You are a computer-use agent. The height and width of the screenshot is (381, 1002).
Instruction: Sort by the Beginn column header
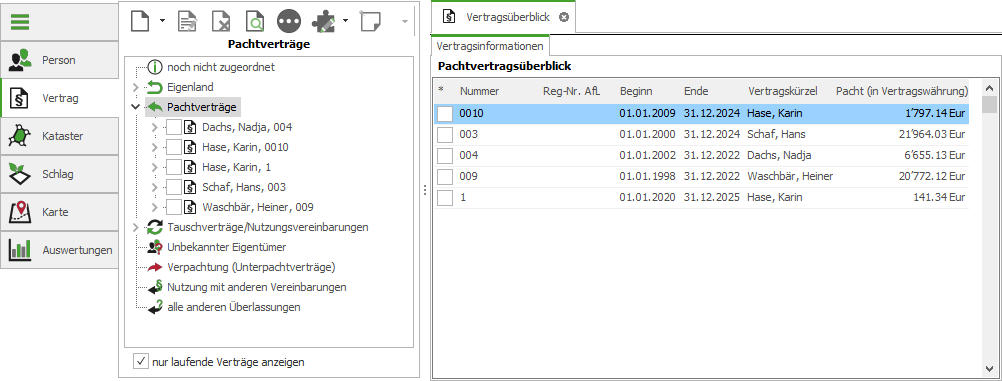tap(636, 91)
